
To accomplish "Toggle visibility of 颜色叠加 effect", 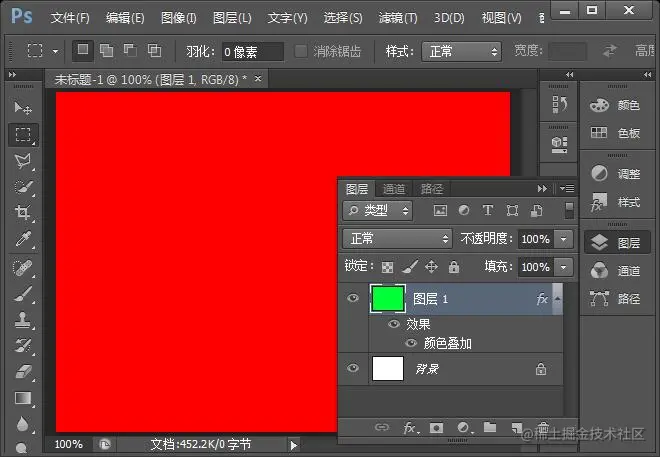I will [410, 343].
